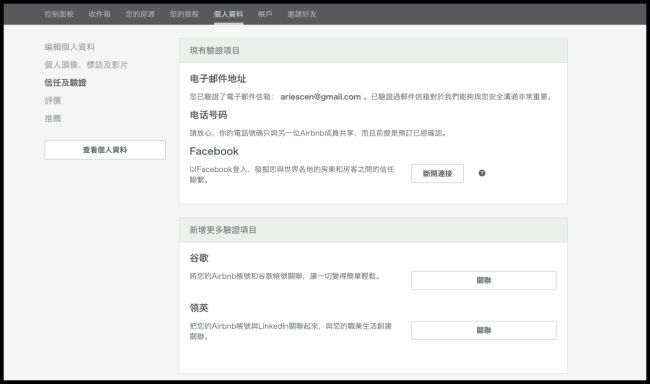Viewport: 650px width, 384px height.
Task: Click the LinkedIn linking description text
Action: (291, 331)
